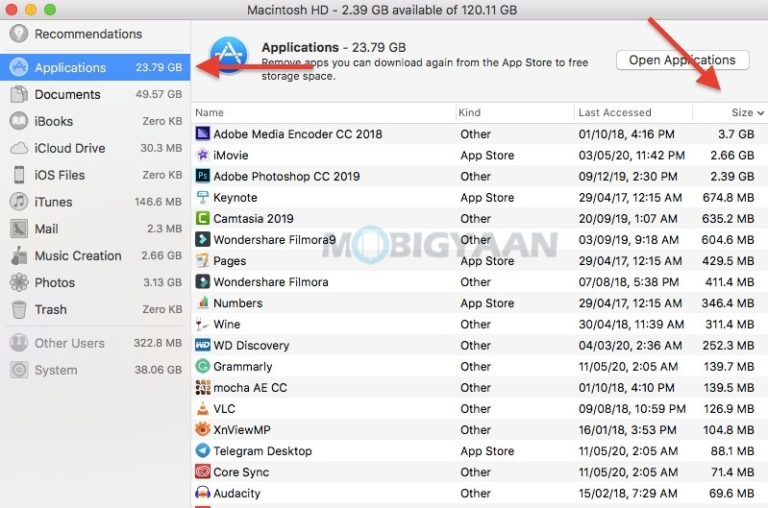Click the Camtasia 2019 green icon
768x508 pixels.
[203, 218]
